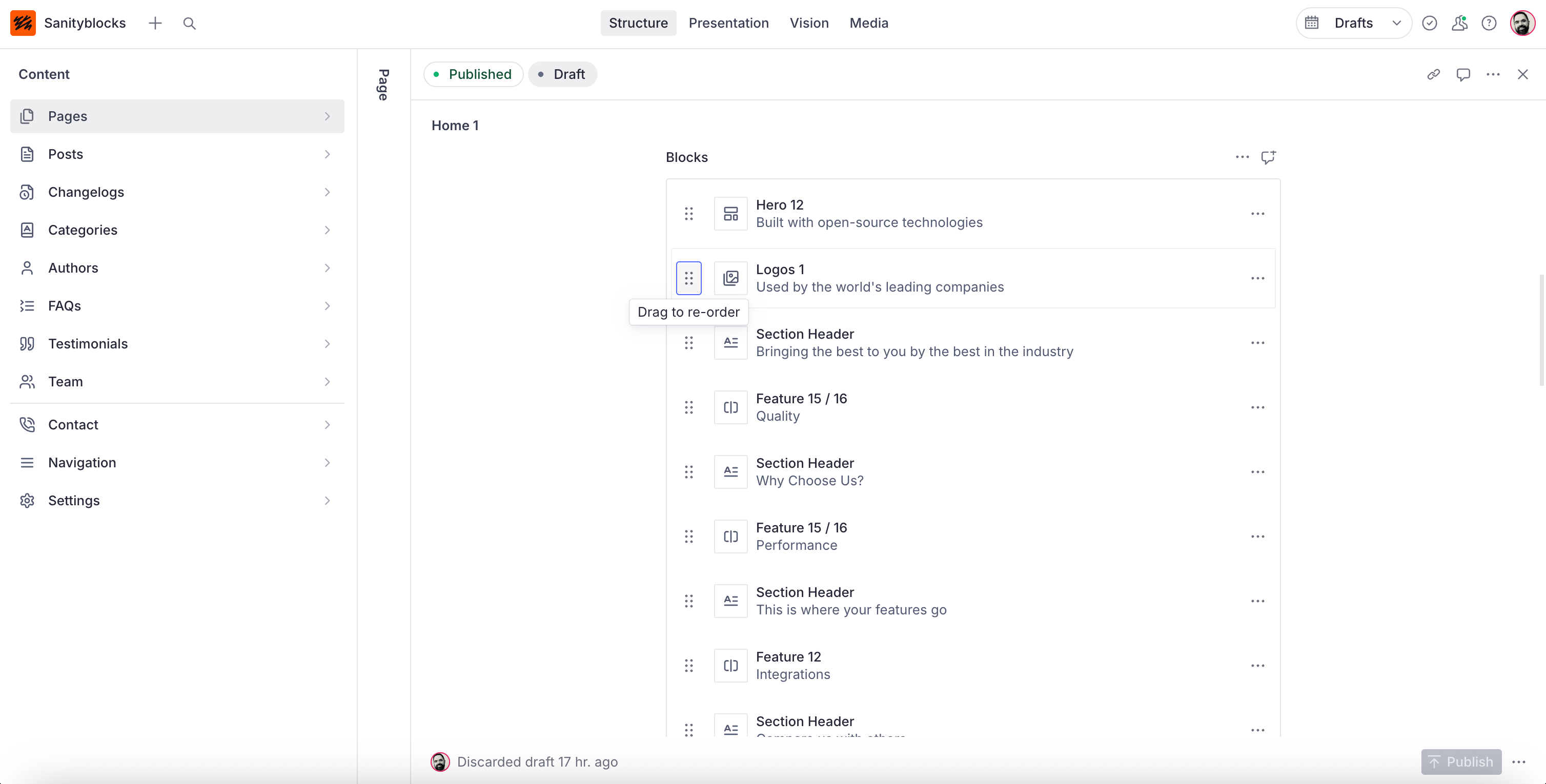
Task: Click the Publish button
Action: [1460, 762]
